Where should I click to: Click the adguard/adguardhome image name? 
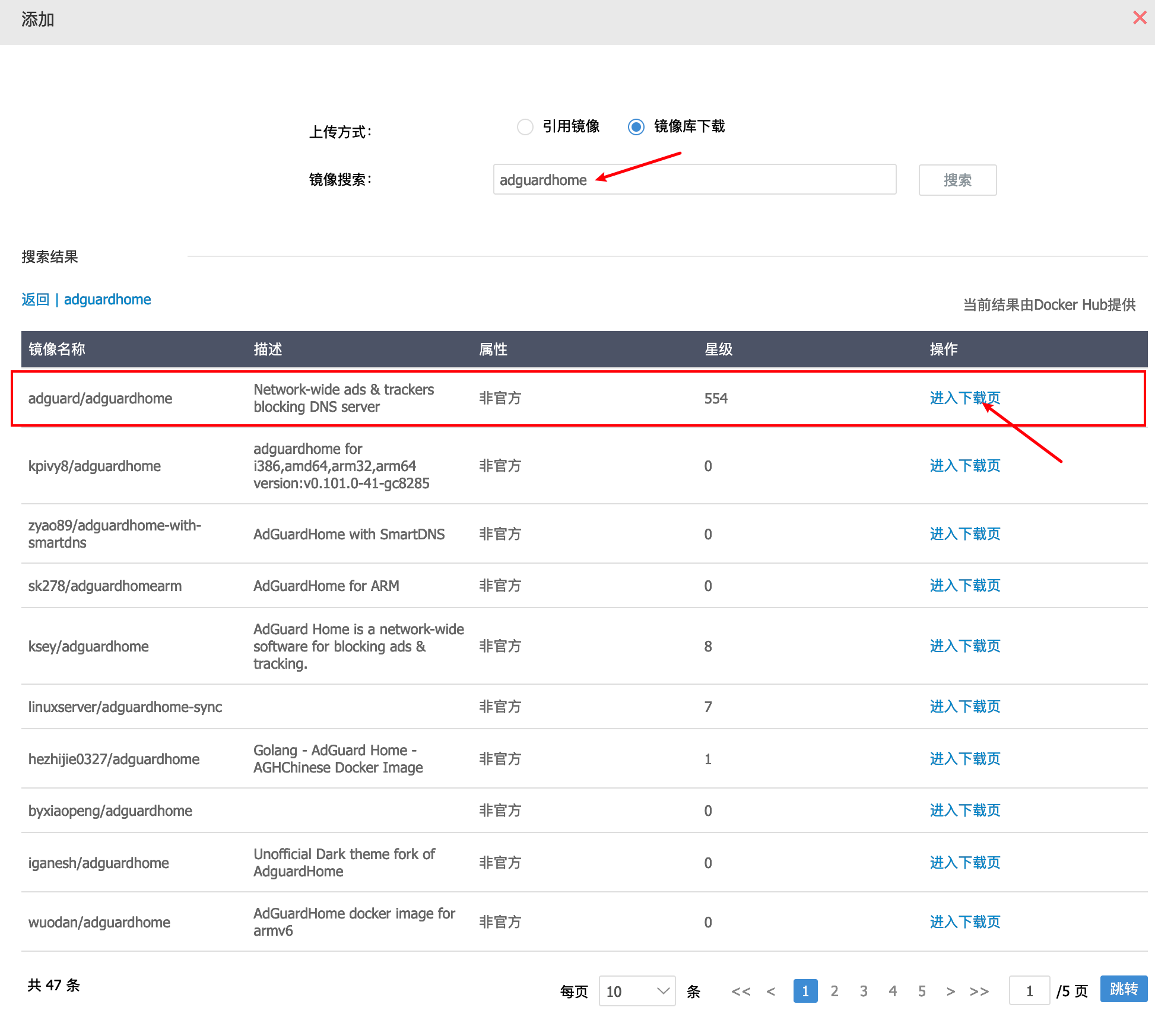click(x=100, y=398)
